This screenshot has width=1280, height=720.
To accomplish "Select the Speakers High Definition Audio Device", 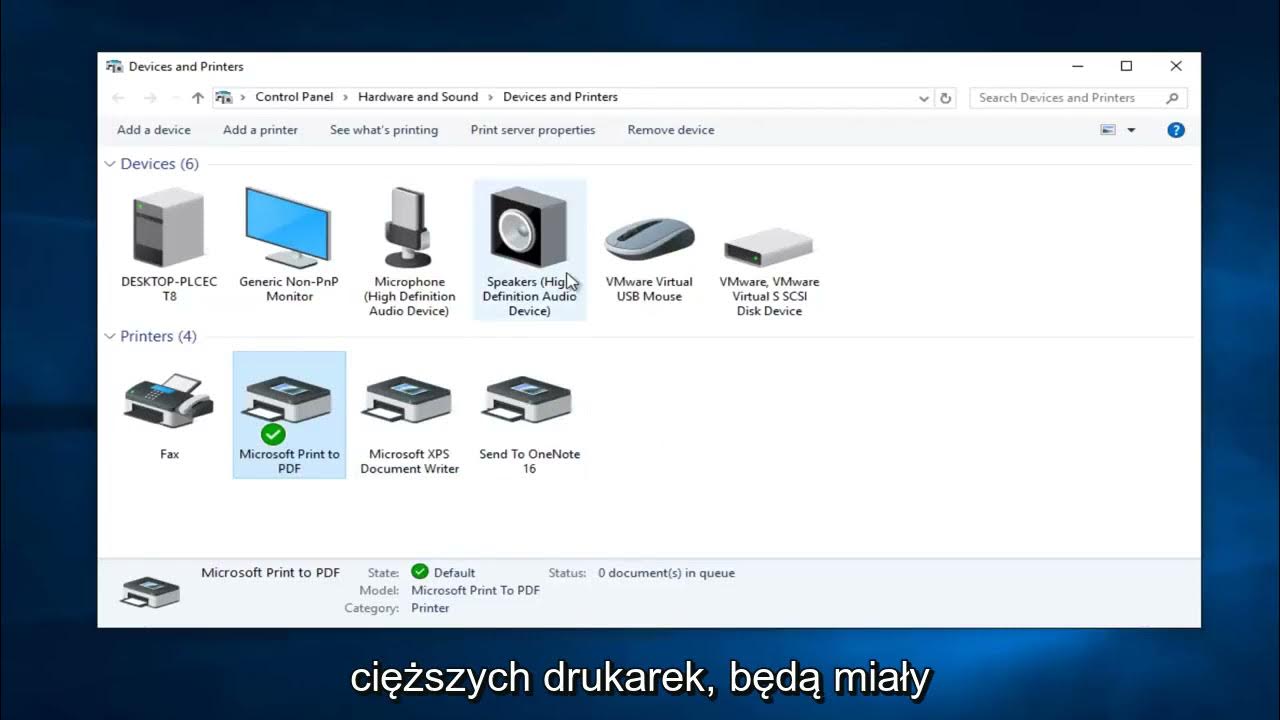I will point(529,251).
